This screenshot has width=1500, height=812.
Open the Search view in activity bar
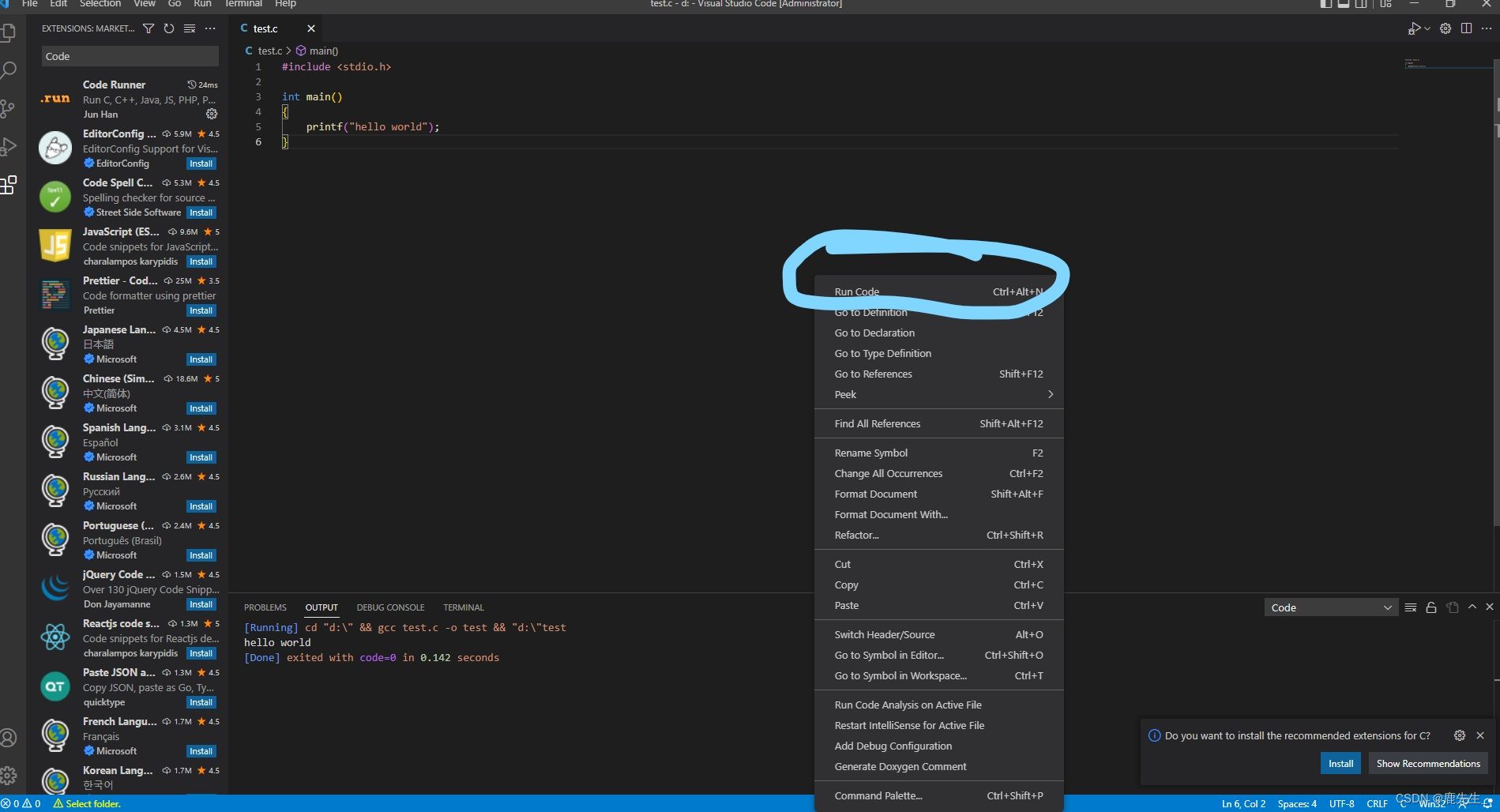(9, 70)
